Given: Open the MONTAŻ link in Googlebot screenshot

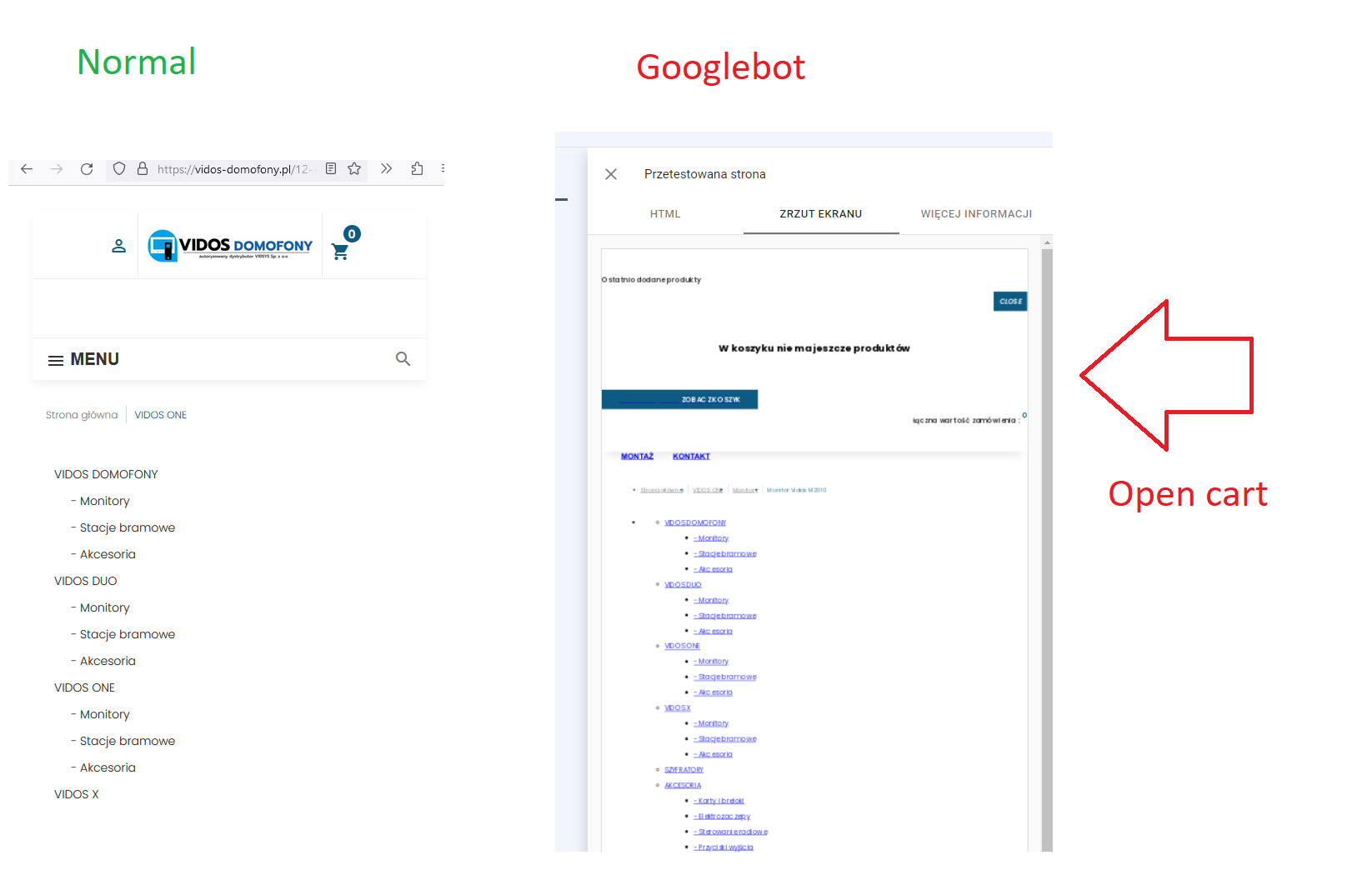Looking at the screenshot, I should coord(637,457).
